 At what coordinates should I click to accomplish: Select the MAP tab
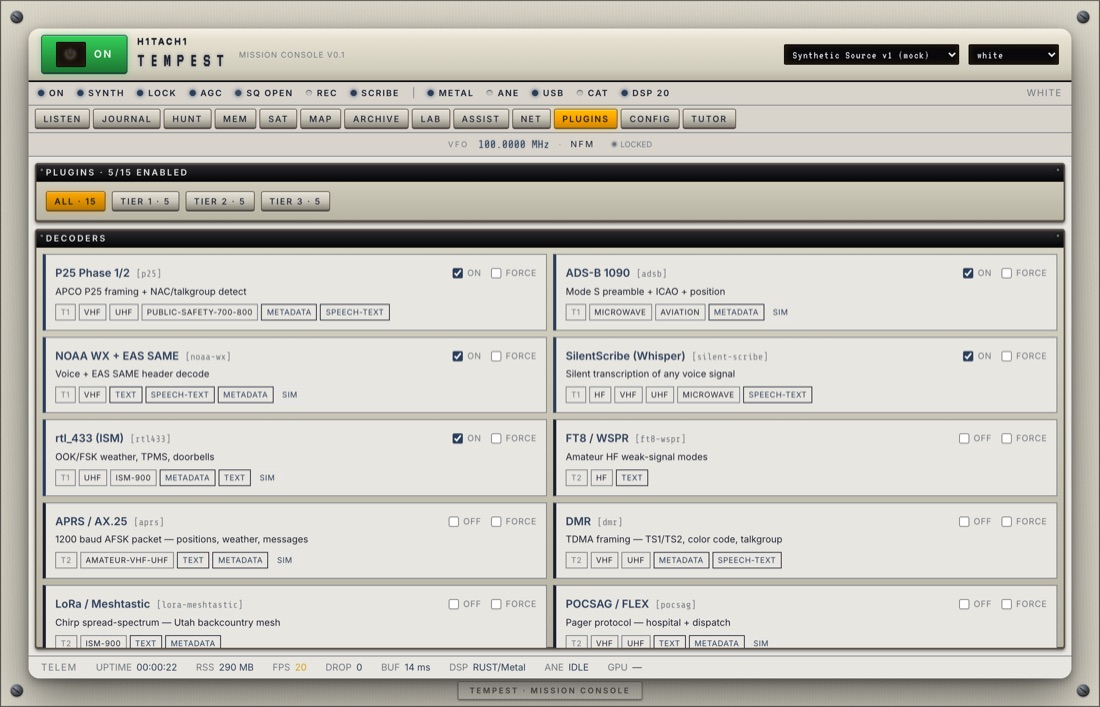(x=321, y=119)
